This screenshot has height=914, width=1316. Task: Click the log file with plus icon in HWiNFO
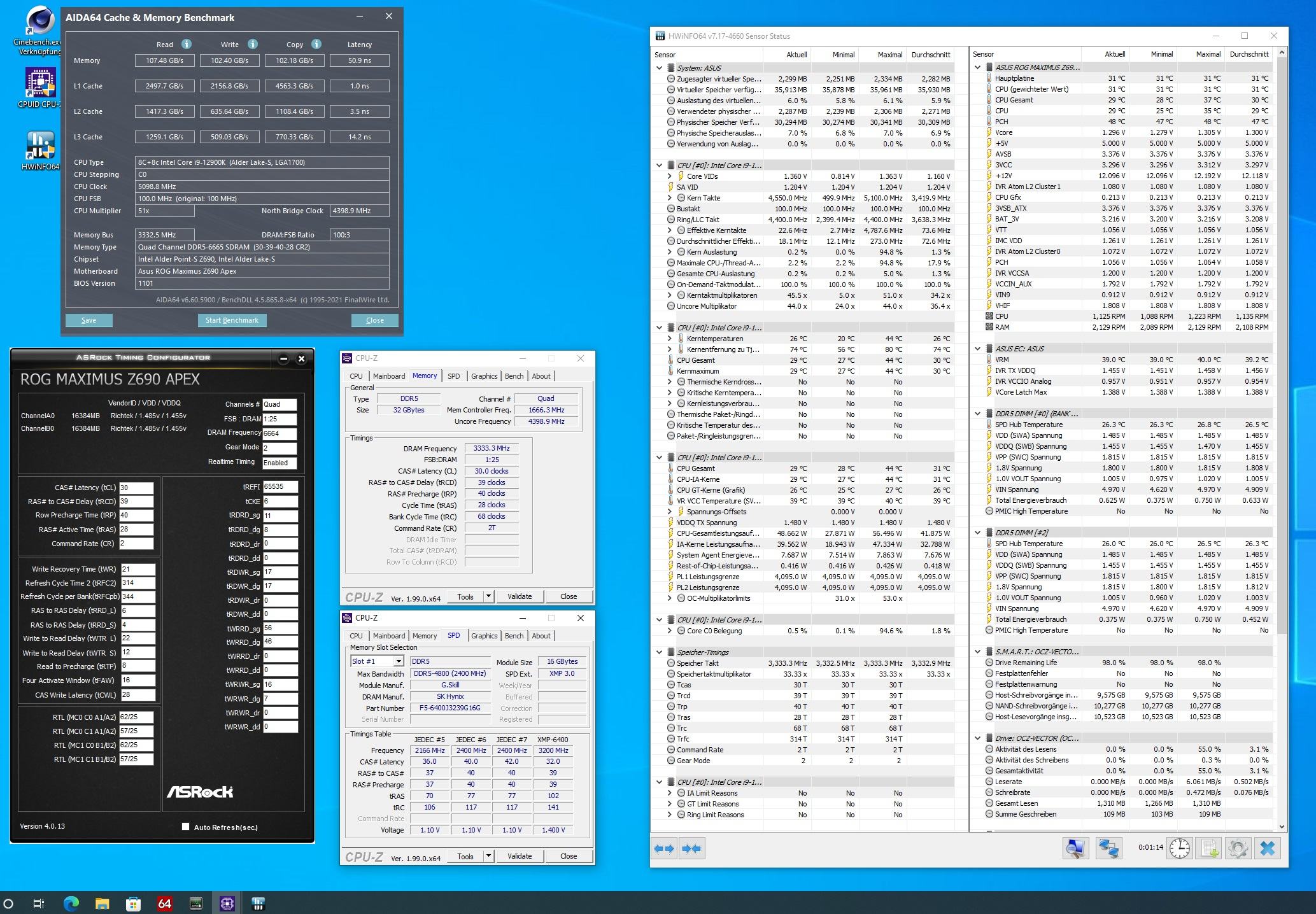click(x=1210, y=848)
